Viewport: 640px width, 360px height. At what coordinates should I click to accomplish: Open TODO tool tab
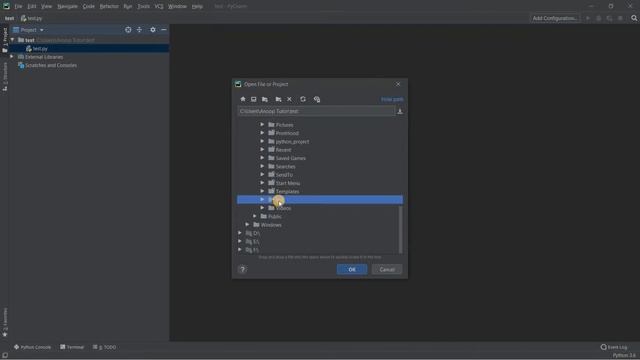pos(104,347)
